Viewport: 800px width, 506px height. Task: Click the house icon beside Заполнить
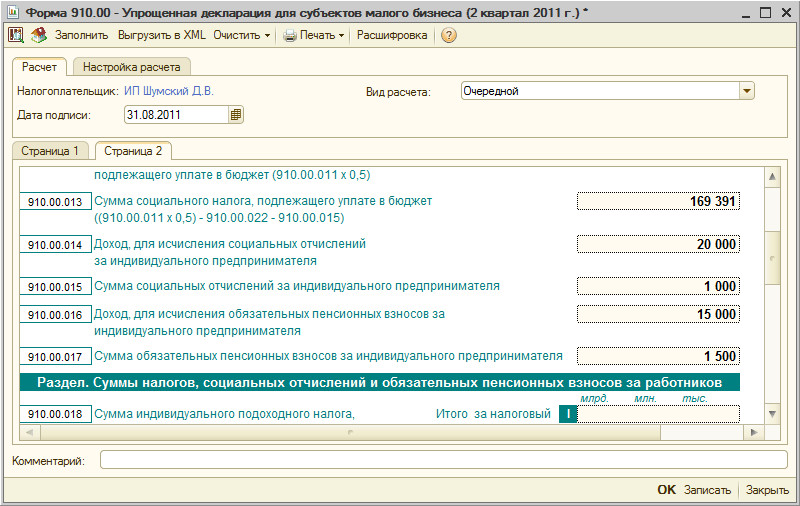39,35
